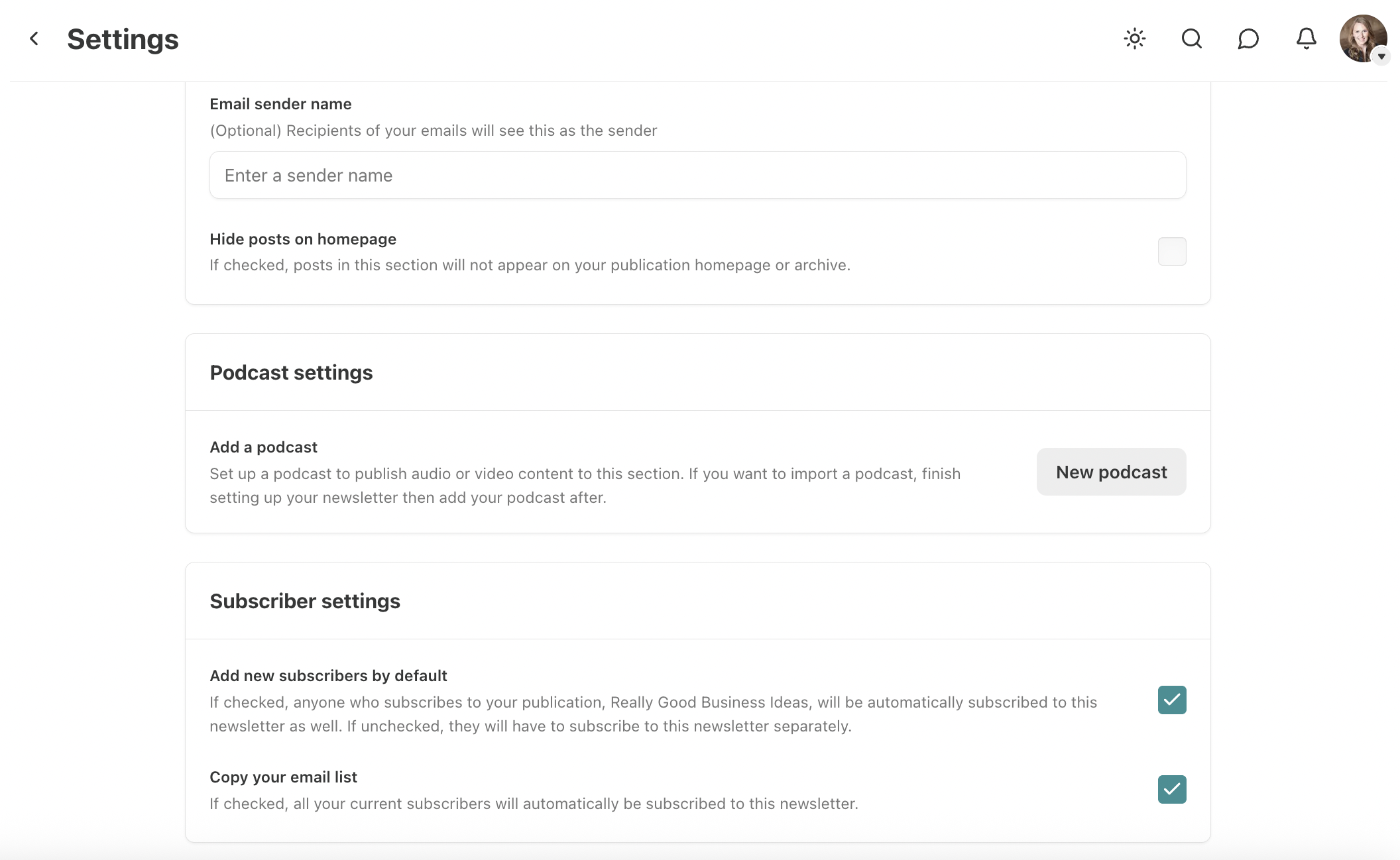Check the Hide posts on homepage checkbox
The width and height of the screenshot is (1400, 860).
1171,251
